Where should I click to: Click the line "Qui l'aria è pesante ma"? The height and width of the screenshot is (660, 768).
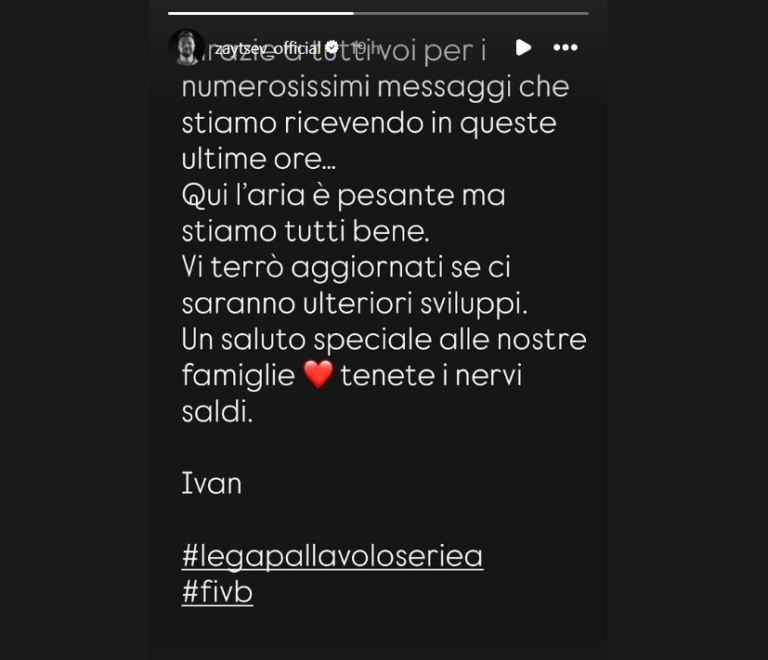pos(343,195)
